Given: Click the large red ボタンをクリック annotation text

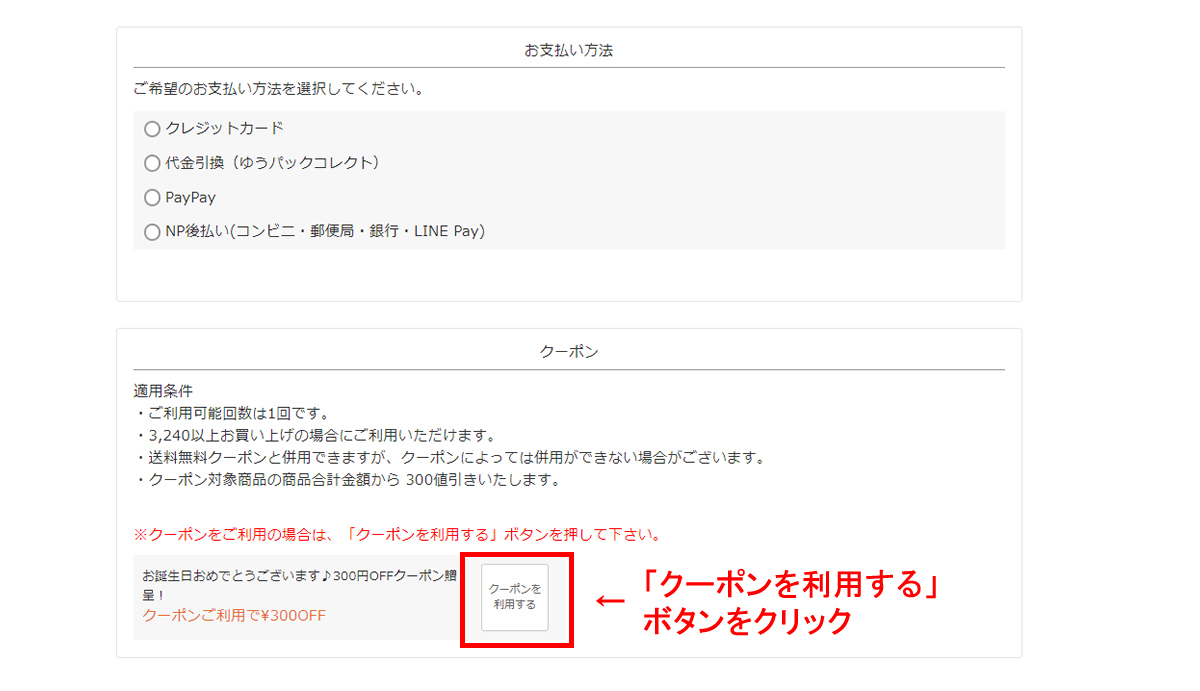Looking at the screenshot, I should pyautogui.click(x=746, y=621).
